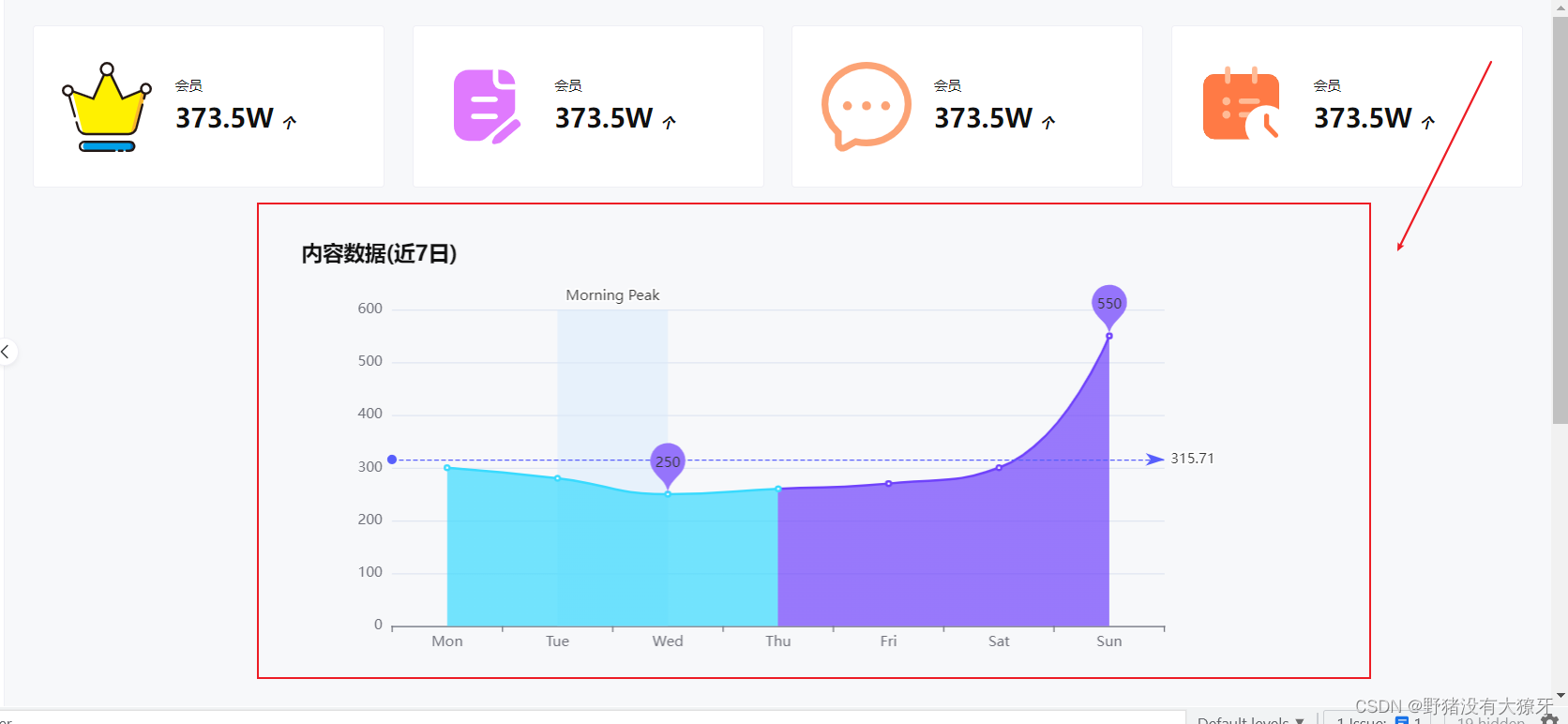
Task: Collapse the panel using the left chevron button
Action: (x=7, y=352)
